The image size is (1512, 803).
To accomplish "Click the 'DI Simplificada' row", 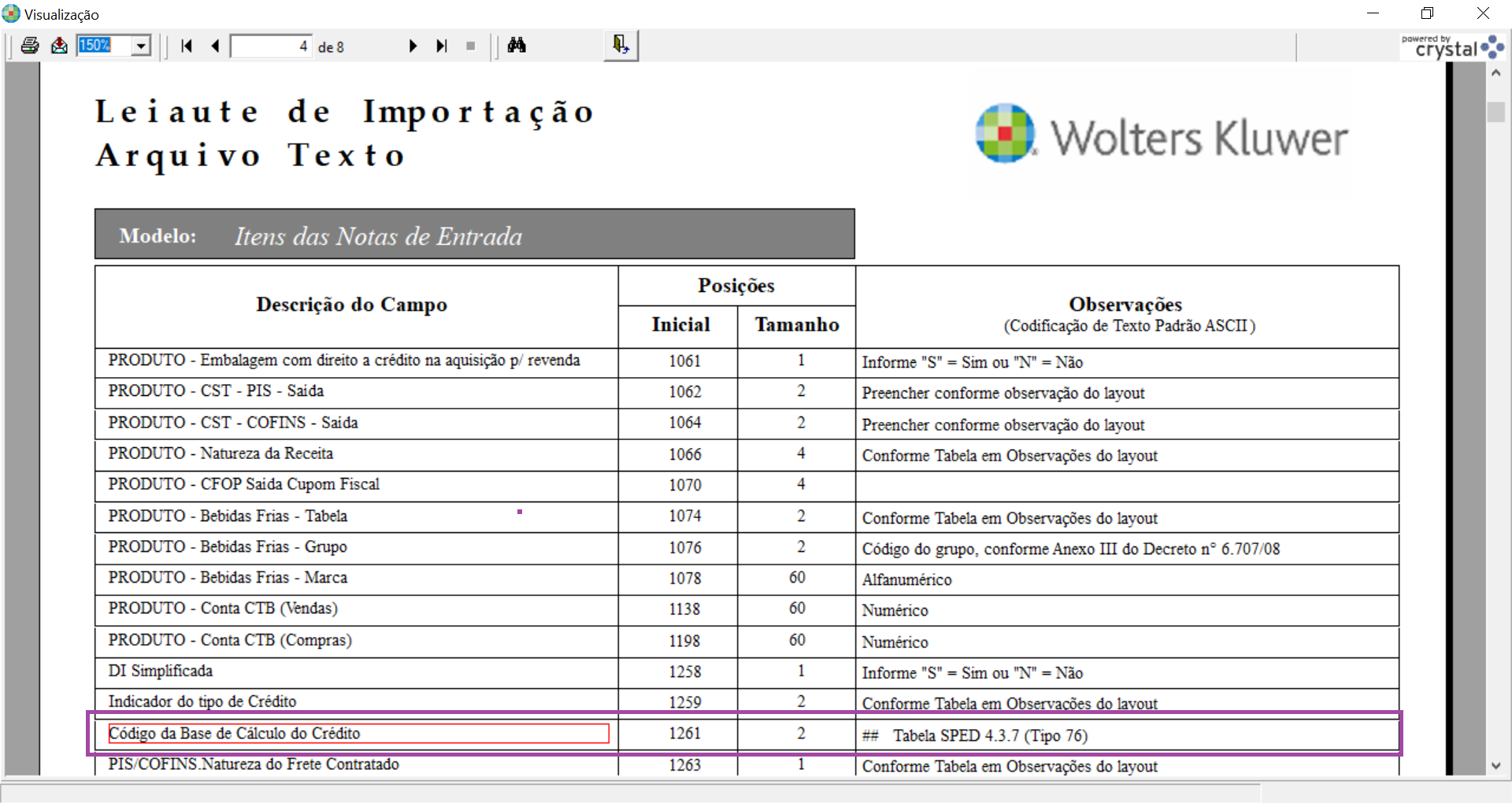I will tap(747, 672).
